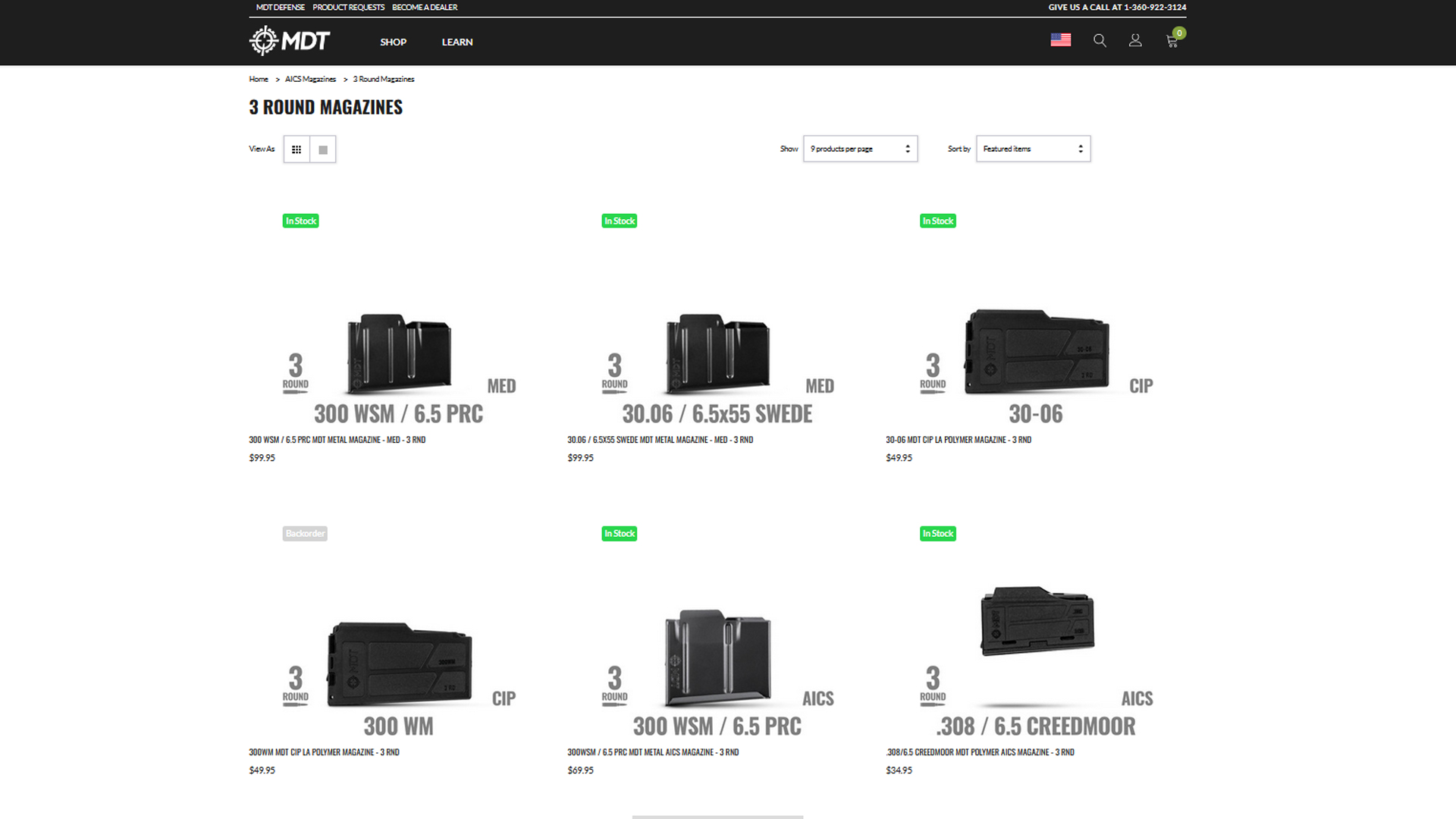The image size is (1456, 819).
Task: Open the user account icon
Action: 1135,41
